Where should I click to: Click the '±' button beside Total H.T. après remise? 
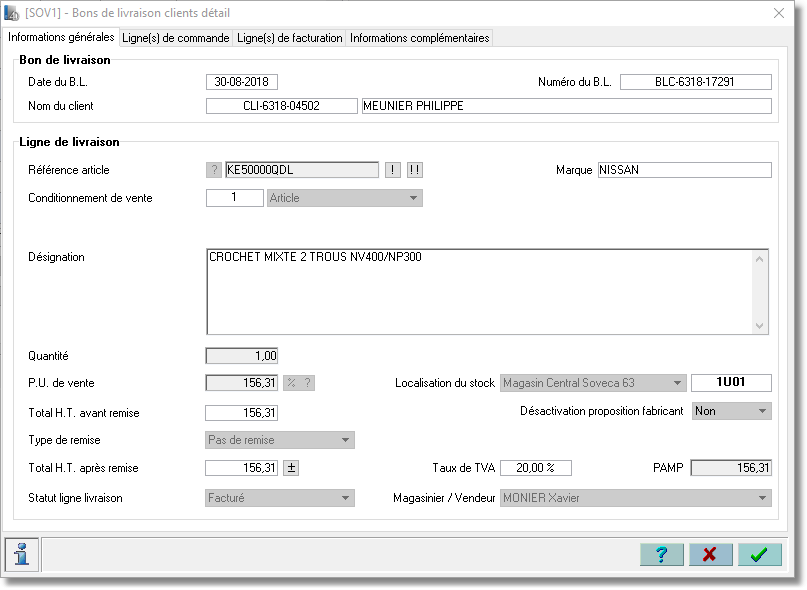[291, 468]
